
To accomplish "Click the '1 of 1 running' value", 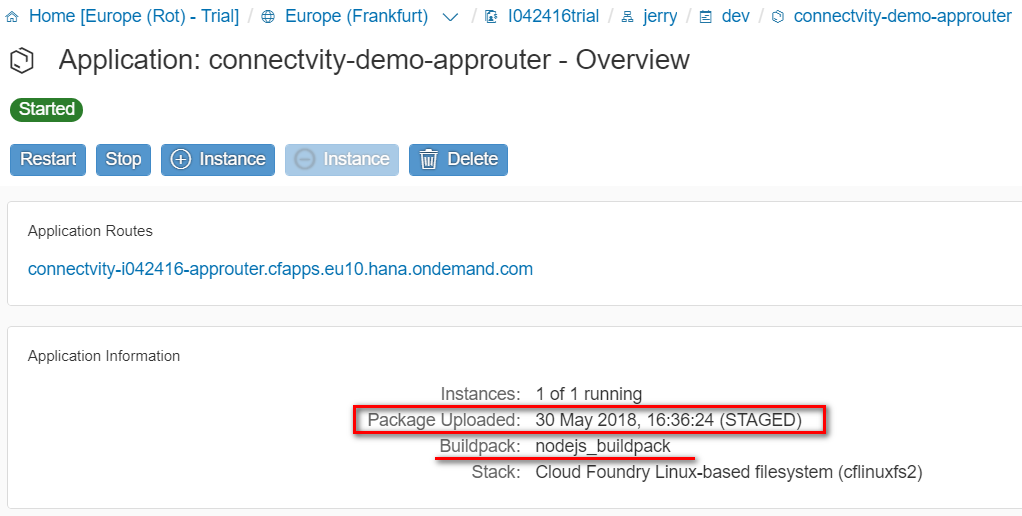I will click(589, 394).
